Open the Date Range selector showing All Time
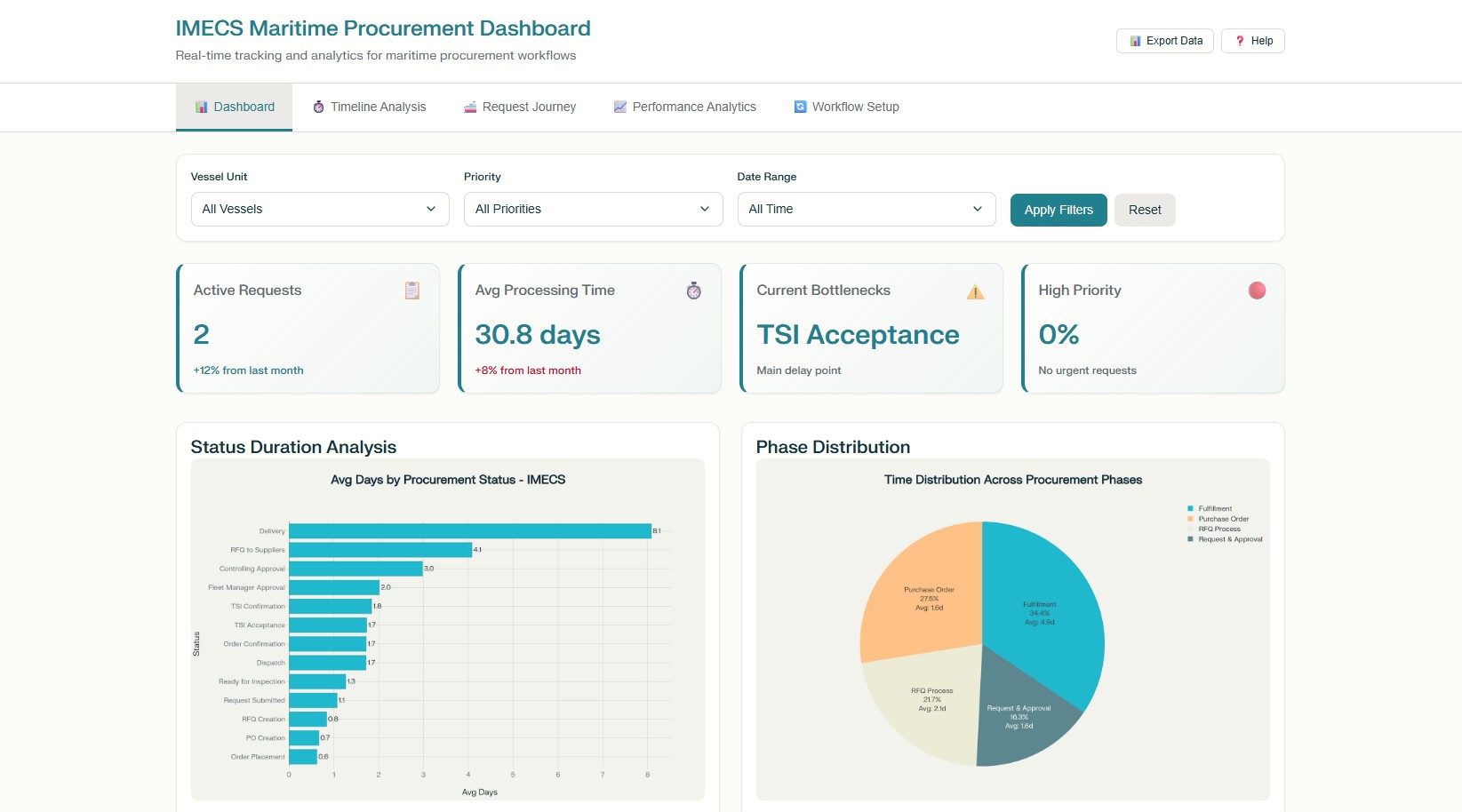The height and width of the screenshot is (812, 1462). (866, 209)
